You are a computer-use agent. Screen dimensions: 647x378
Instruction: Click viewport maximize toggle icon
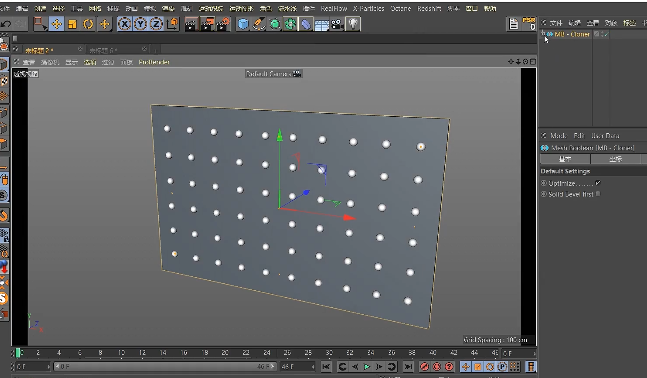click(x=533, y=61)
